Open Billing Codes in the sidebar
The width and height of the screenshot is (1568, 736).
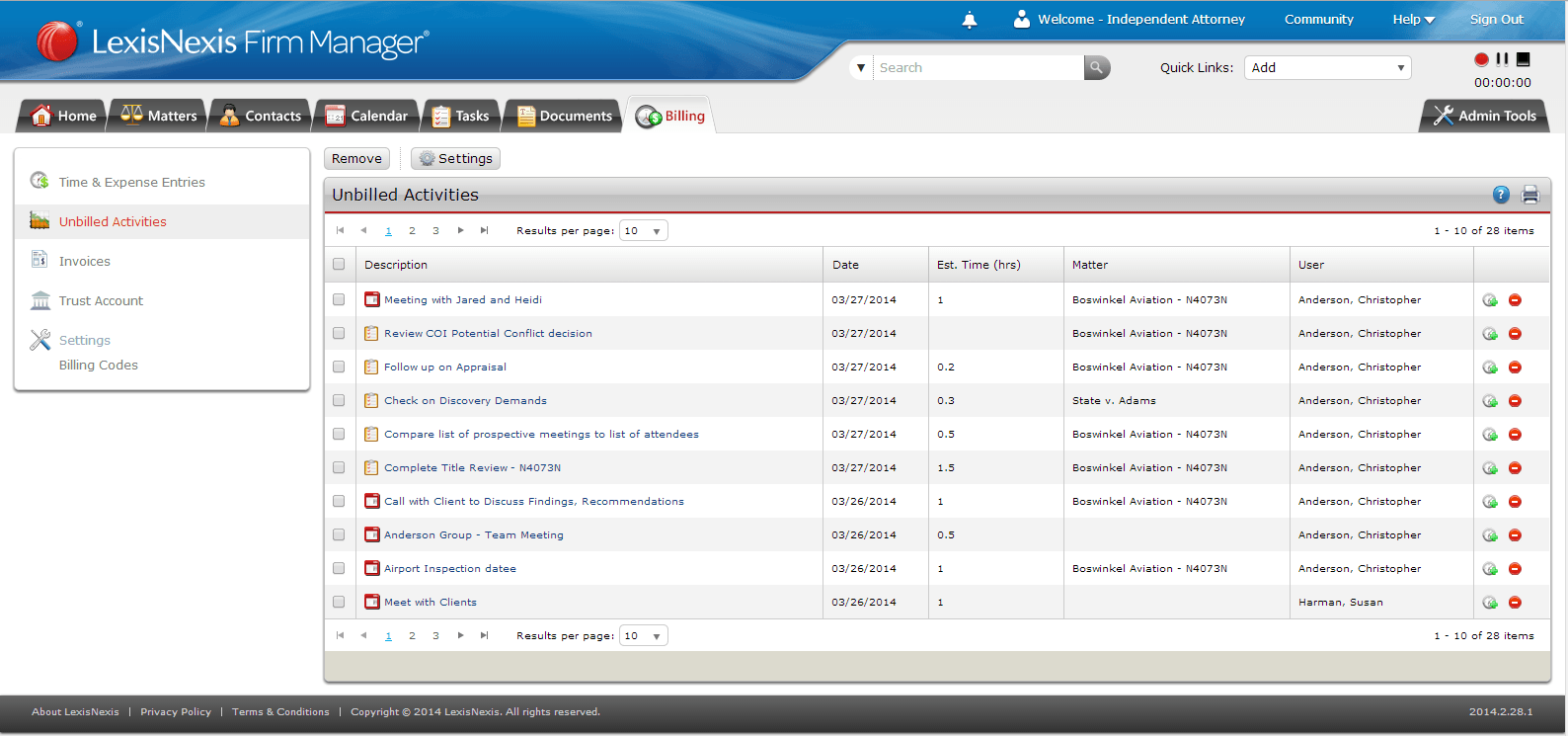(x=98, y=365)
